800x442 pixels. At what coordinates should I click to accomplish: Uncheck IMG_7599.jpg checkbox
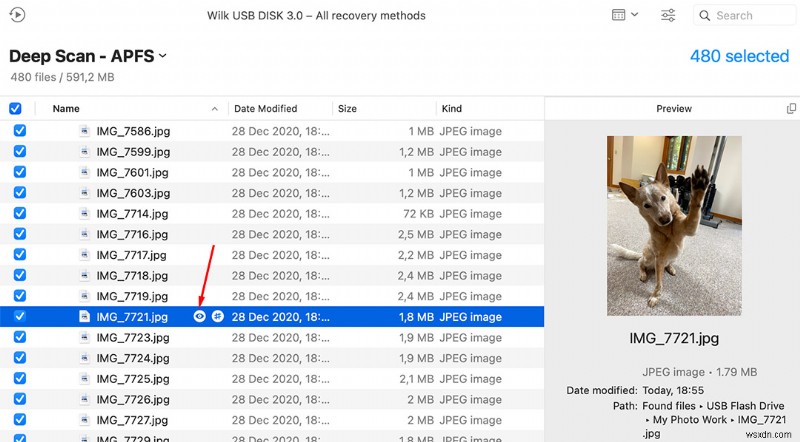[20, 152]
